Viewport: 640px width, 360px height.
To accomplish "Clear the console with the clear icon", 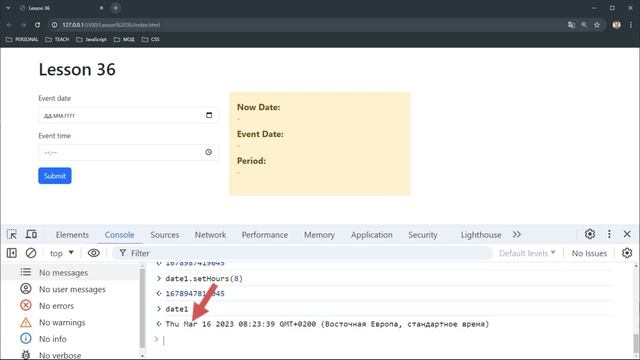I will (31, 253).
